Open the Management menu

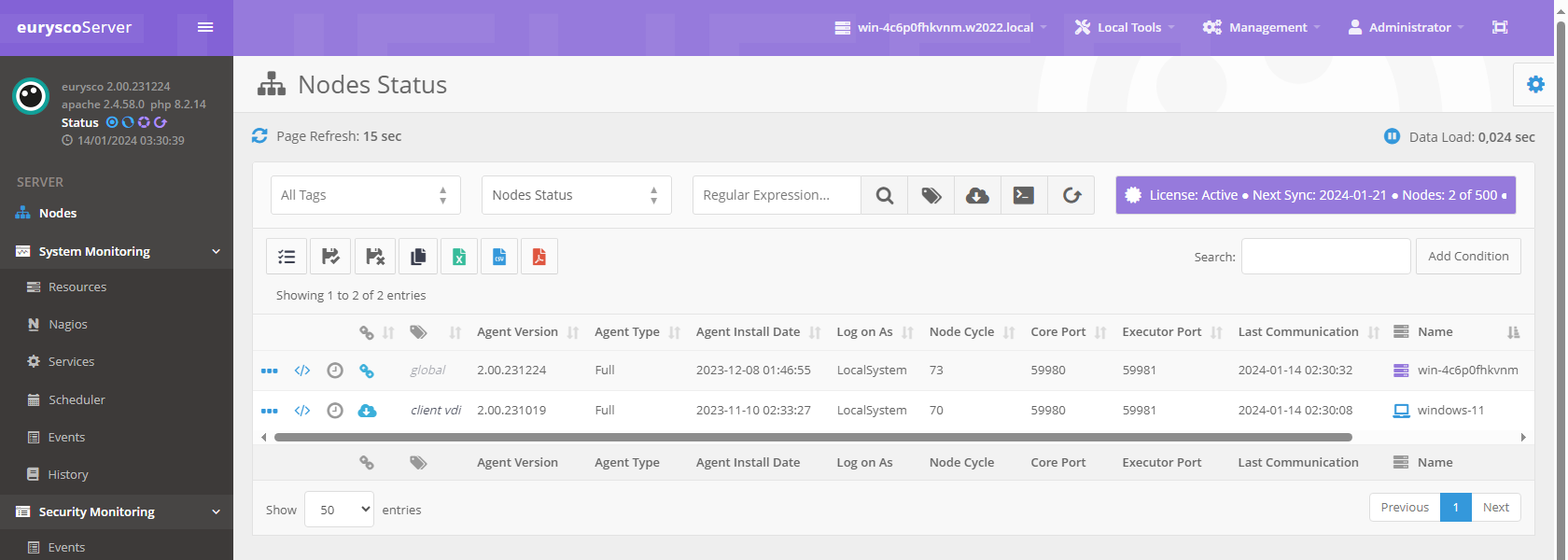[1261, 27]
